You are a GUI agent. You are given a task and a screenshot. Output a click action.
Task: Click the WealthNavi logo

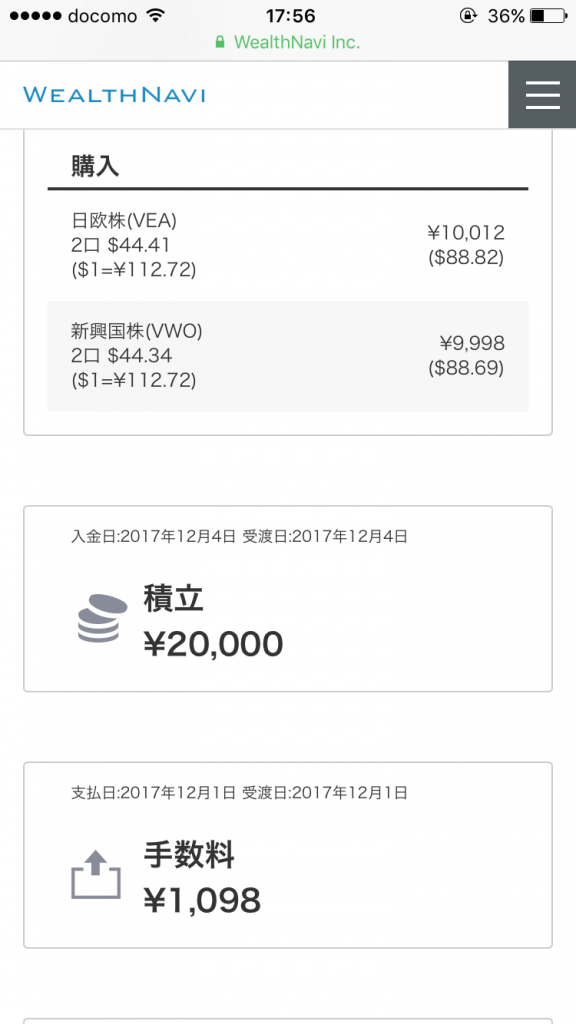pos(114,95)
